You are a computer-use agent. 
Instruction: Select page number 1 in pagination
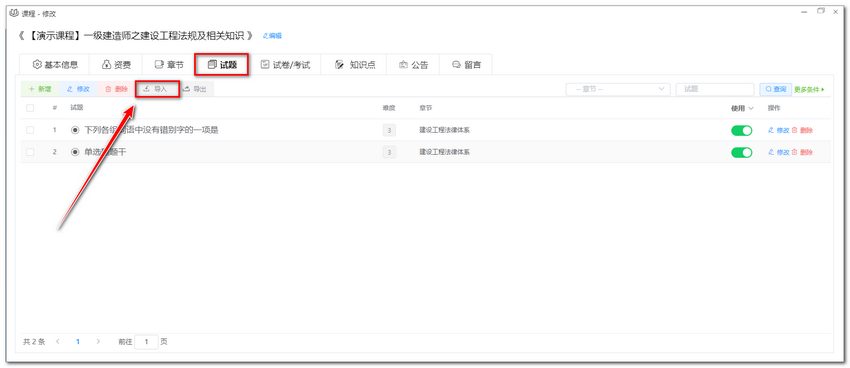78,341
